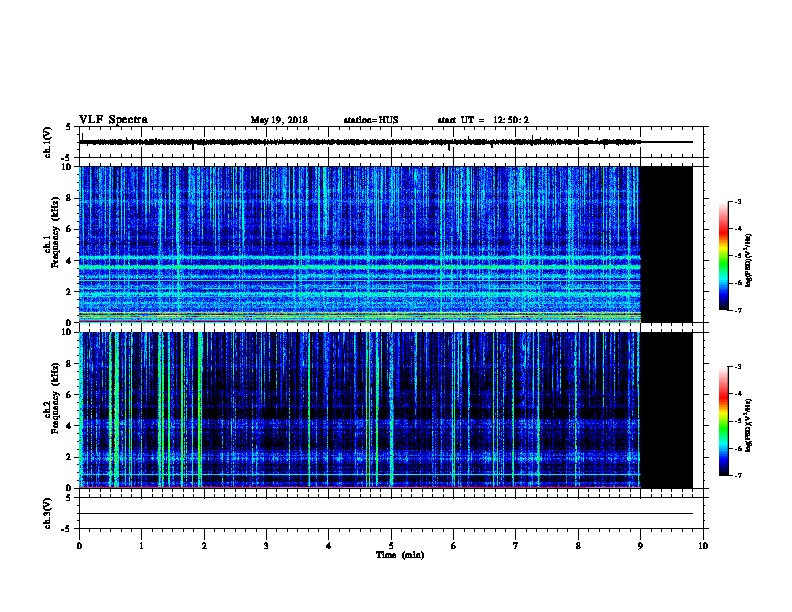Select the "start UT = 12:50:2" header text
Viewport: 792px width, 612px height.
(x=483, y=120)
